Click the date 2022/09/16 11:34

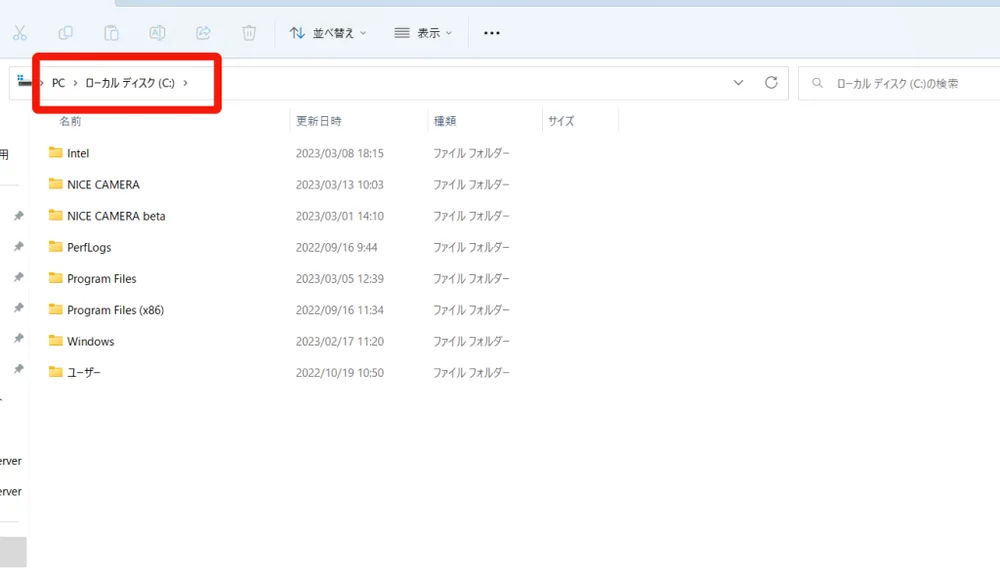340,310
